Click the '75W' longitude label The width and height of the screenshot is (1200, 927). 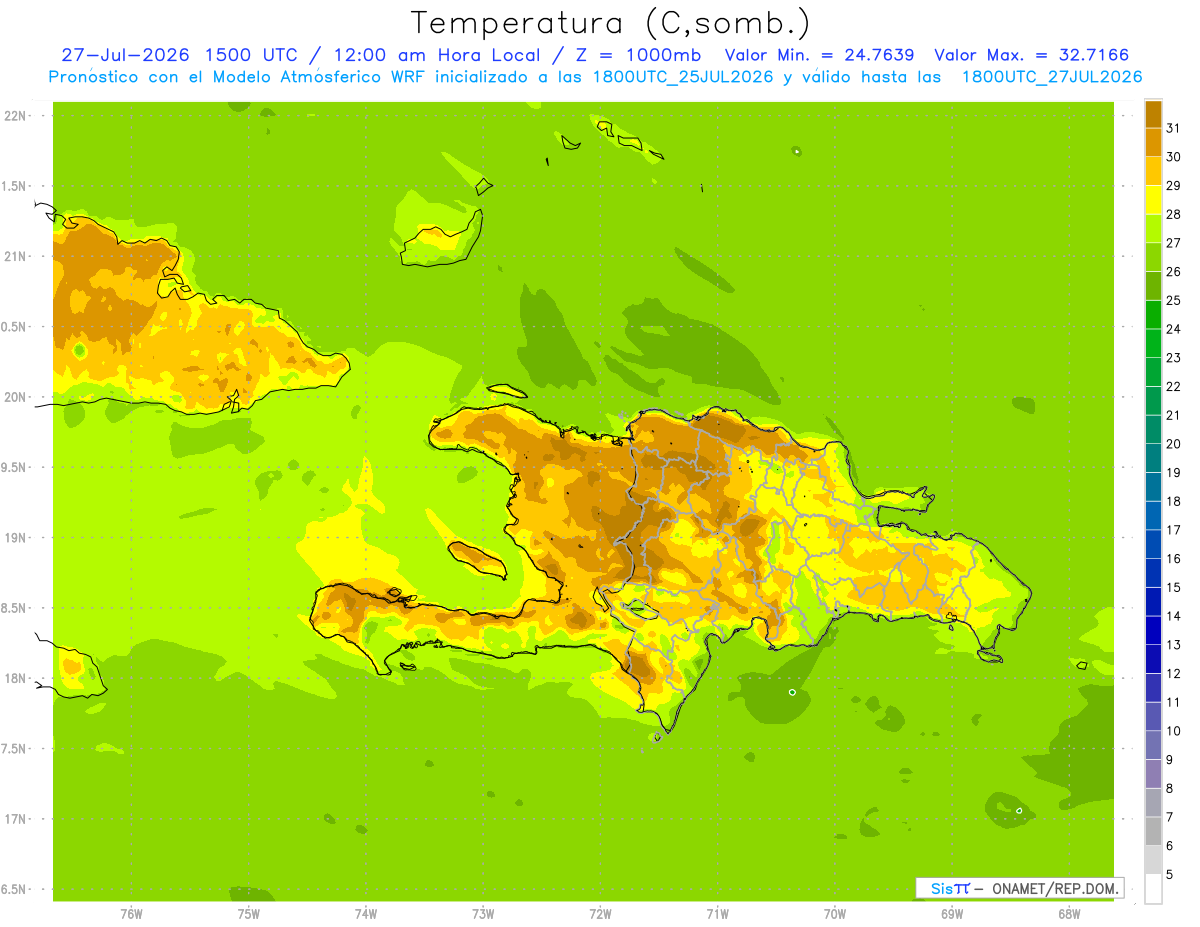[x=249, y=914]
